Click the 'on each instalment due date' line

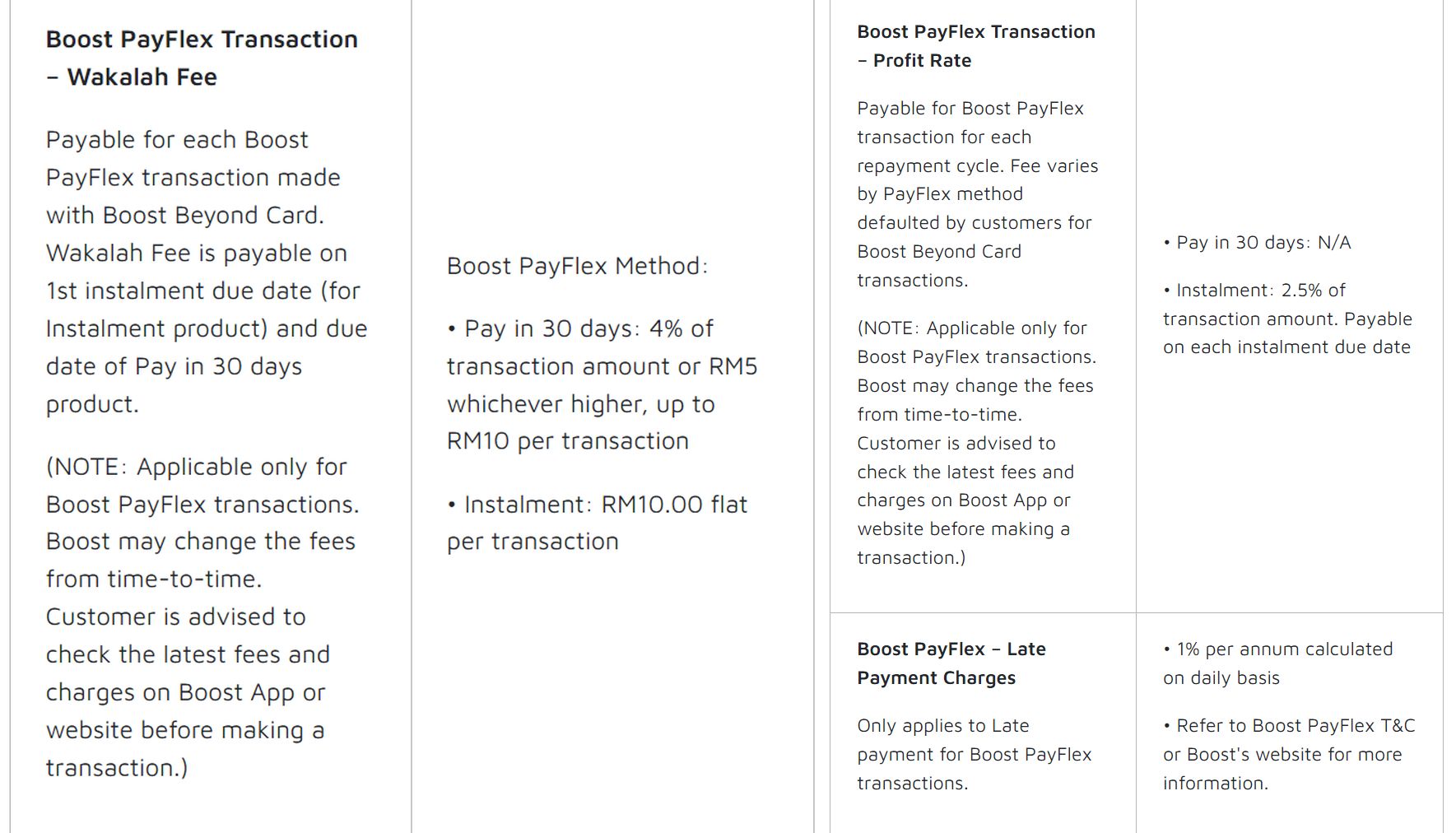(1286, 347)
